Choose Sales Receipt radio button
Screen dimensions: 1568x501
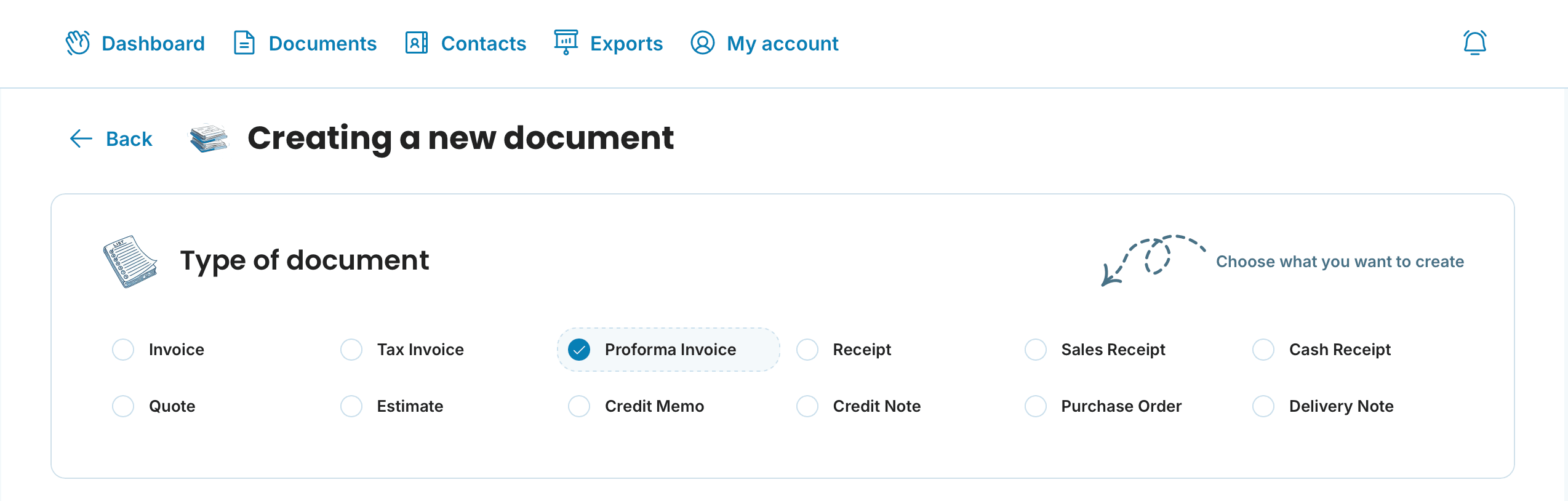pos(1036,350)
